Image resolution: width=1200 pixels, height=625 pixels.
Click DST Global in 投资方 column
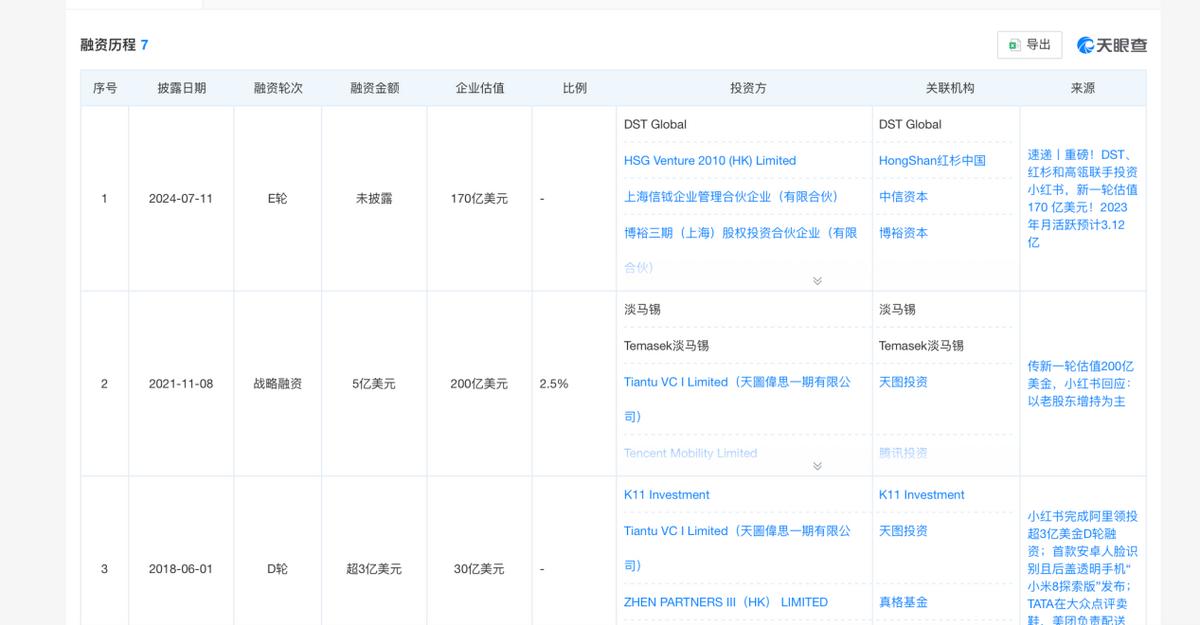pyautogui.click(x=655, y=124)
